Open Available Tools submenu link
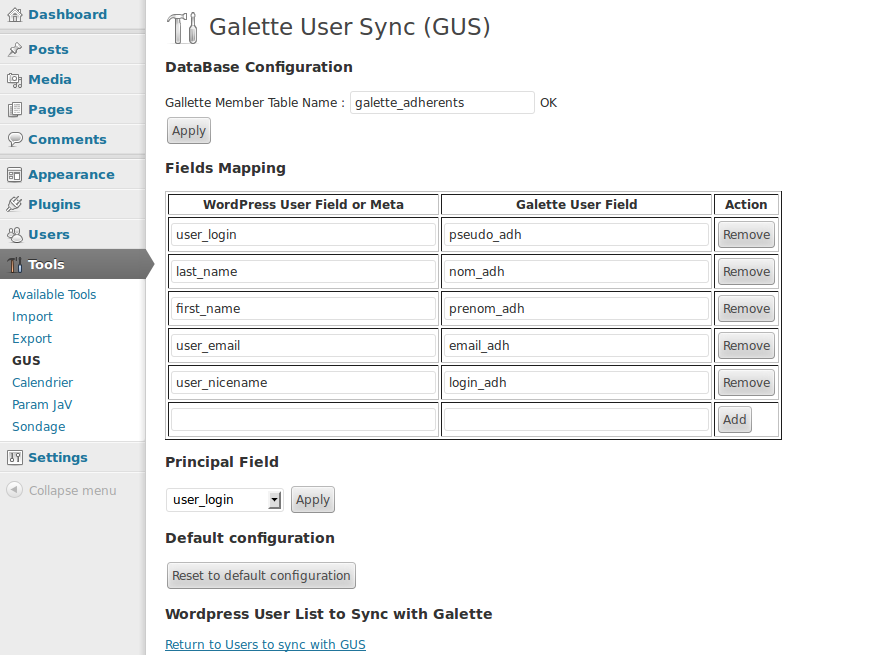 [x=54, y=294]
